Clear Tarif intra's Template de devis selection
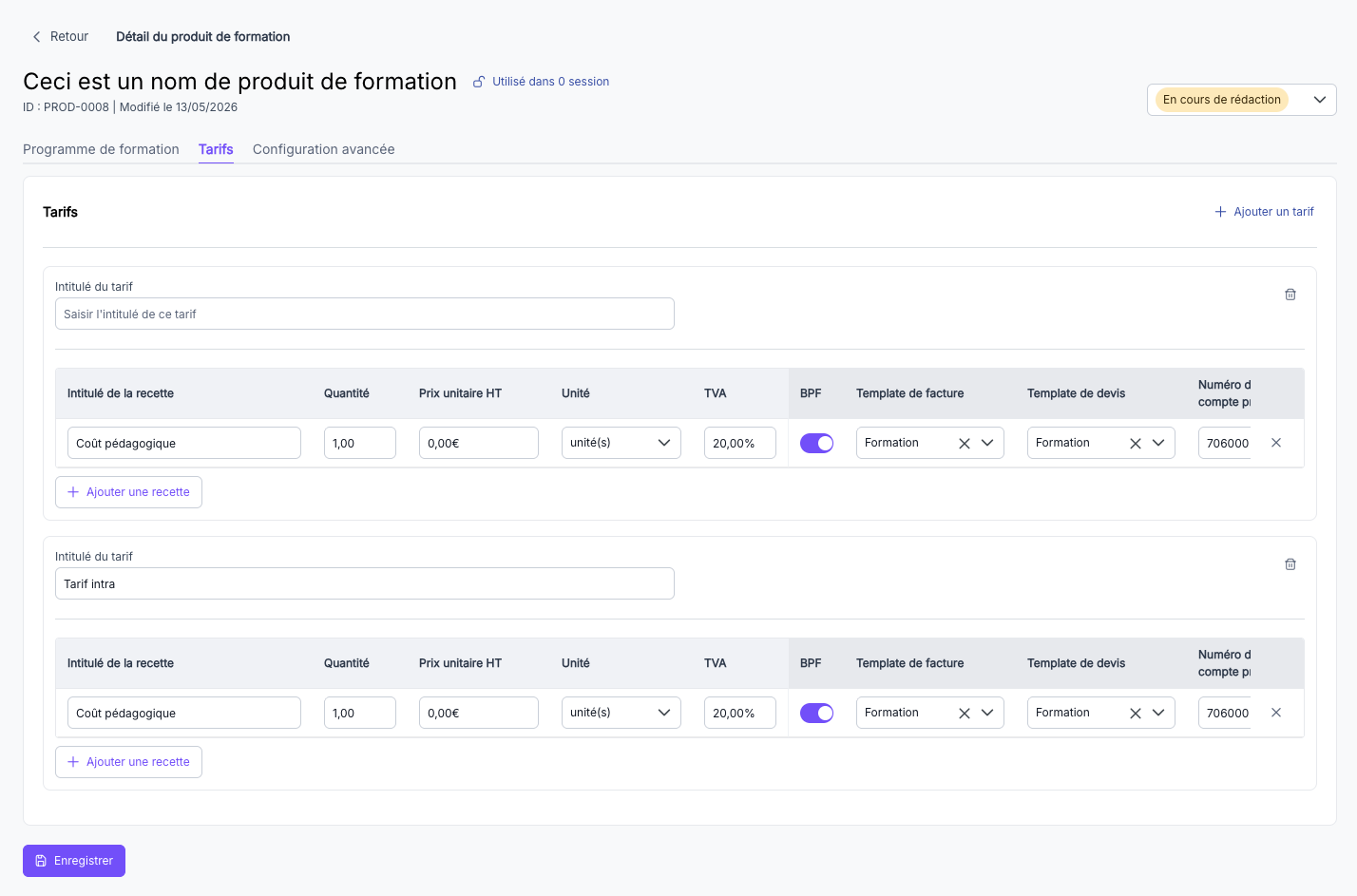Screen dimensions: 1357x896 [1135, 714]
